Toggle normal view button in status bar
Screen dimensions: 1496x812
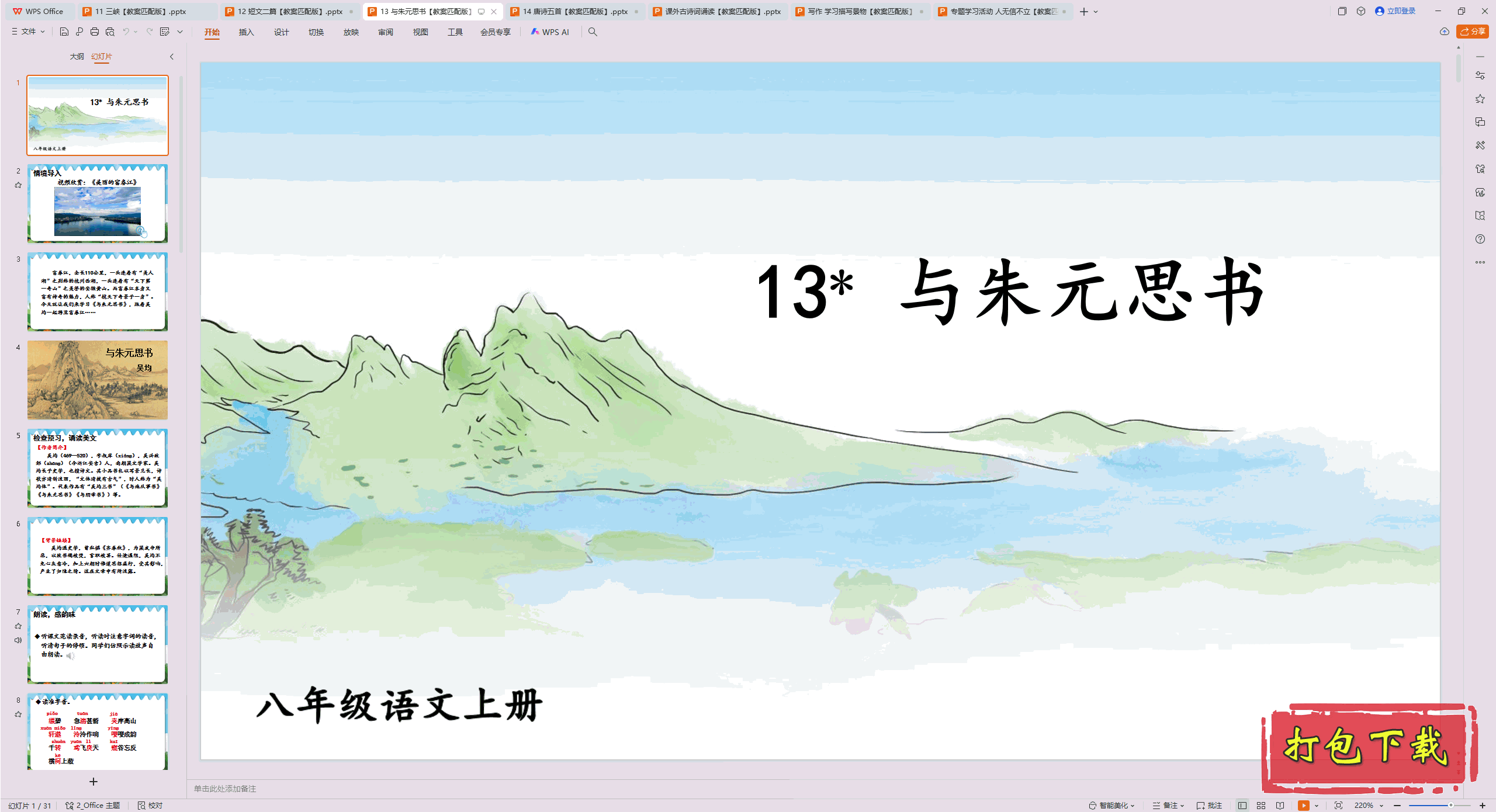(1242, 805)
